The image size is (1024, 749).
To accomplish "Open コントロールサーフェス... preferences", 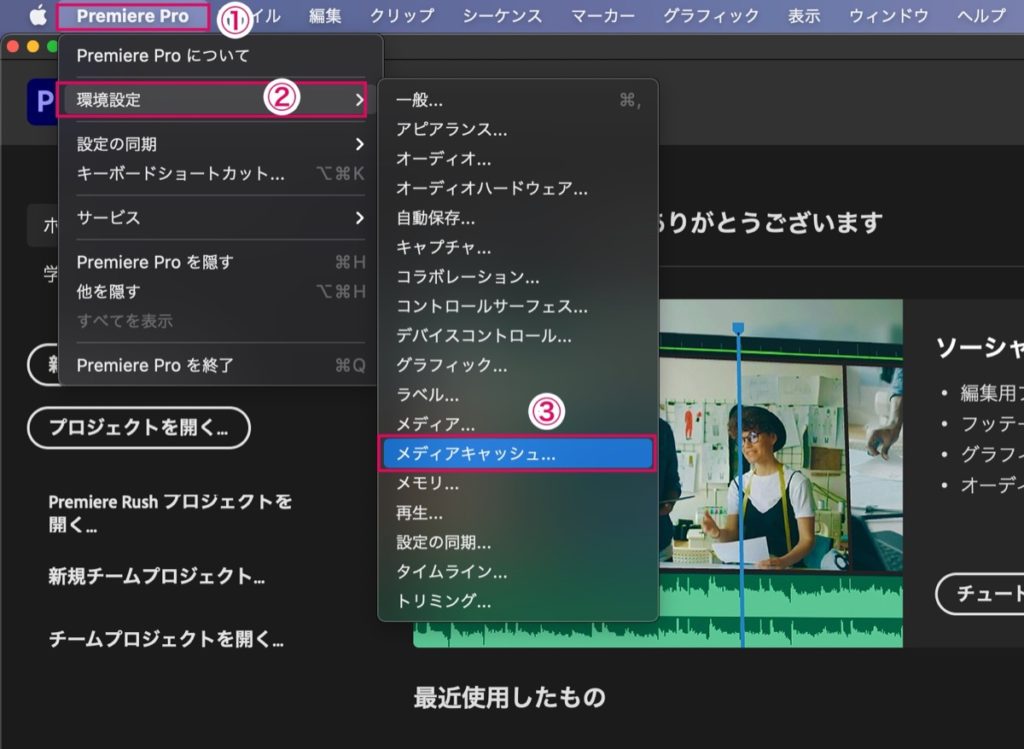I will 518,306.
